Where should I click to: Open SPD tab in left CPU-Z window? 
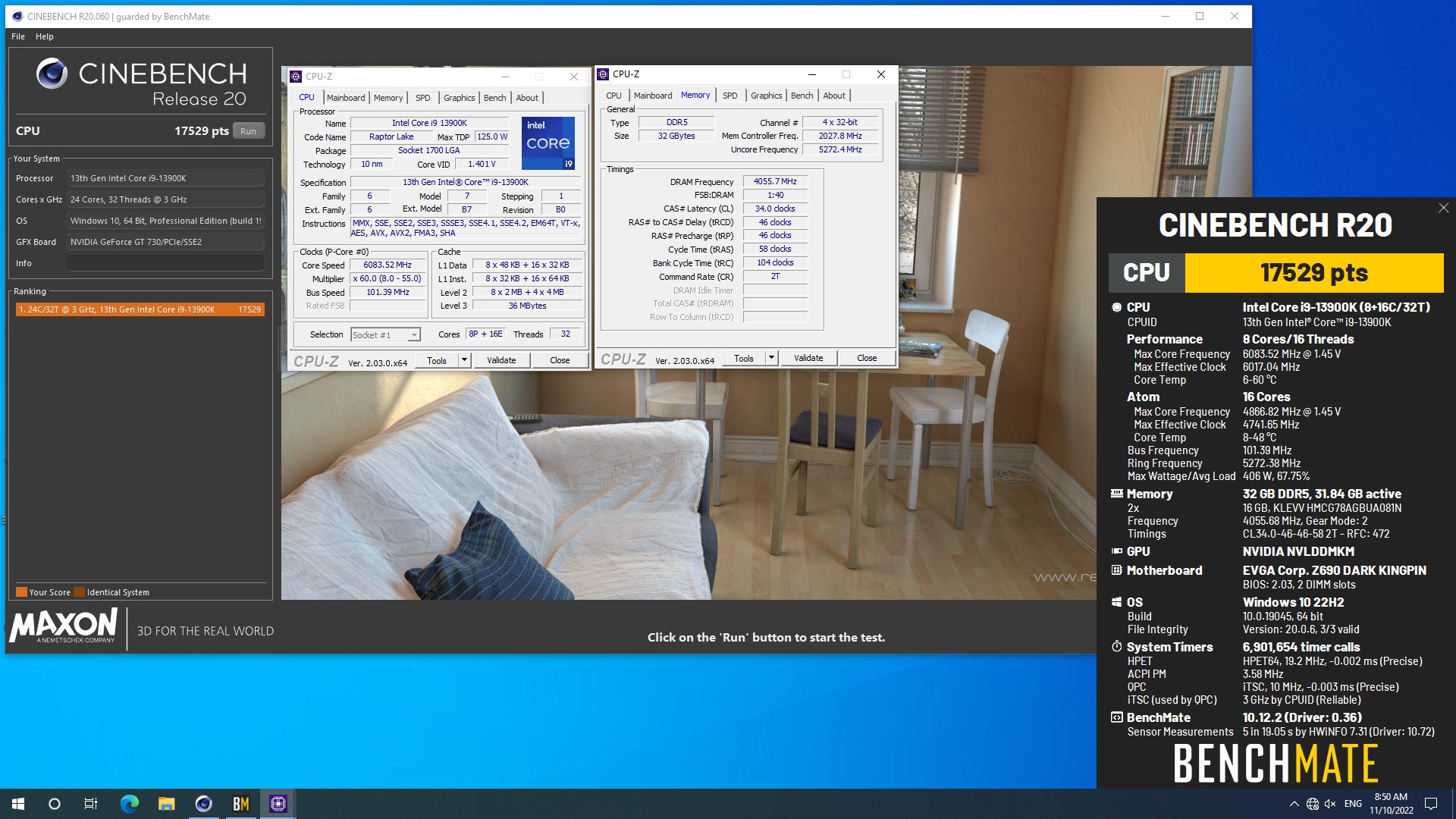(423, 98)
